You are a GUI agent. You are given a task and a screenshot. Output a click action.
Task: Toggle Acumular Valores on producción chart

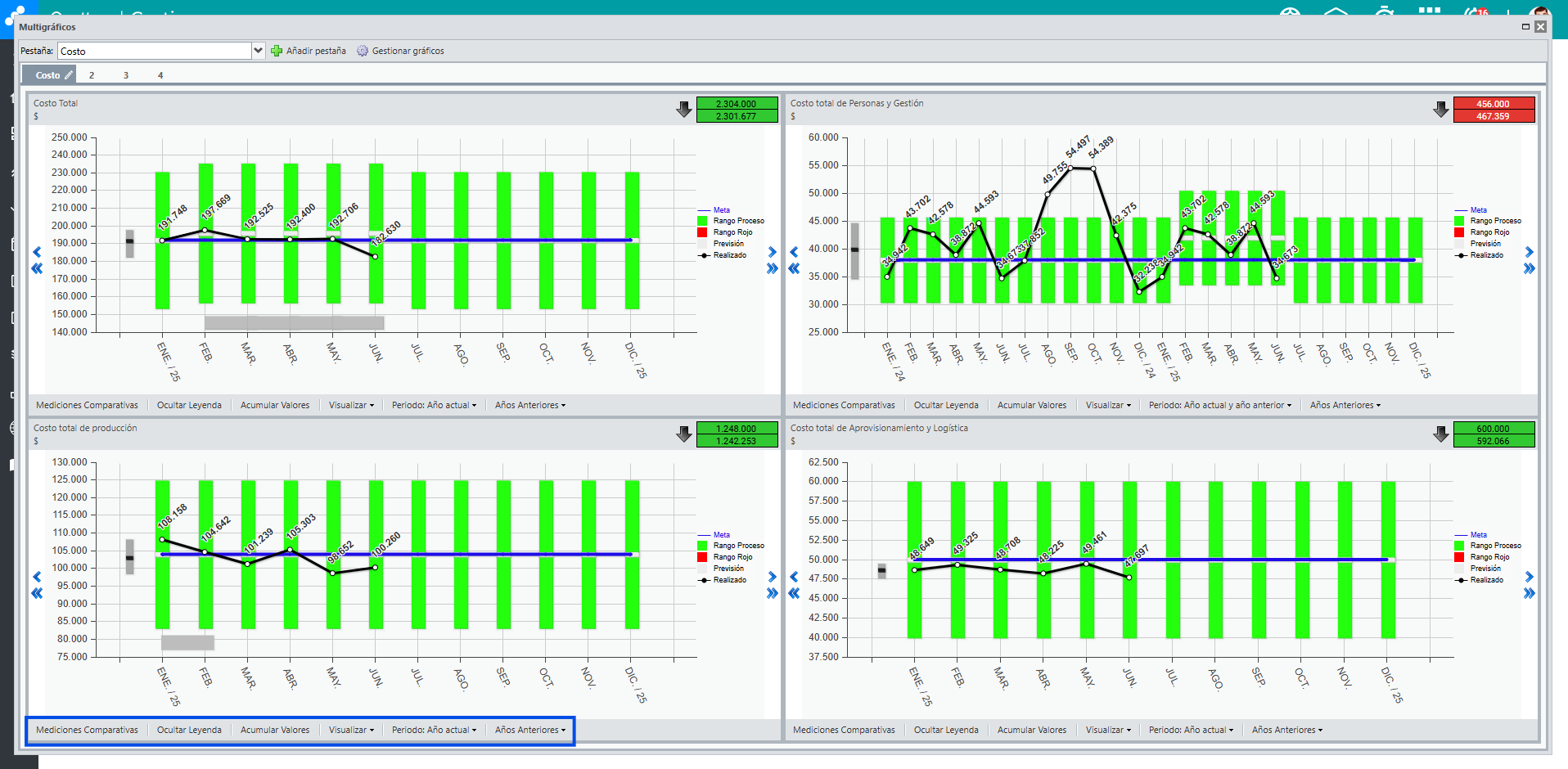pyautogui.click(x=275, y=730)
